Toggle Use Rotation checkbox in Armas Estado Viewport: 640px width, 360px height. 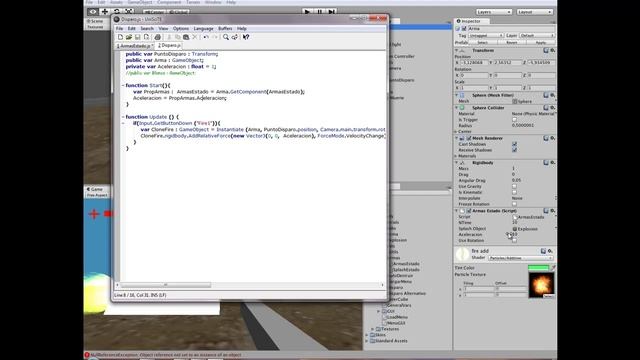pos(514,240)
